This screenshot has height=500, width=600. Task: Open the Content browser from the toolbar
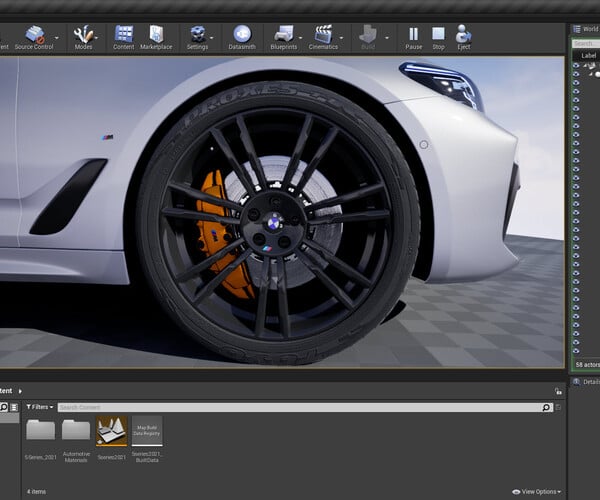click(124, 37)
